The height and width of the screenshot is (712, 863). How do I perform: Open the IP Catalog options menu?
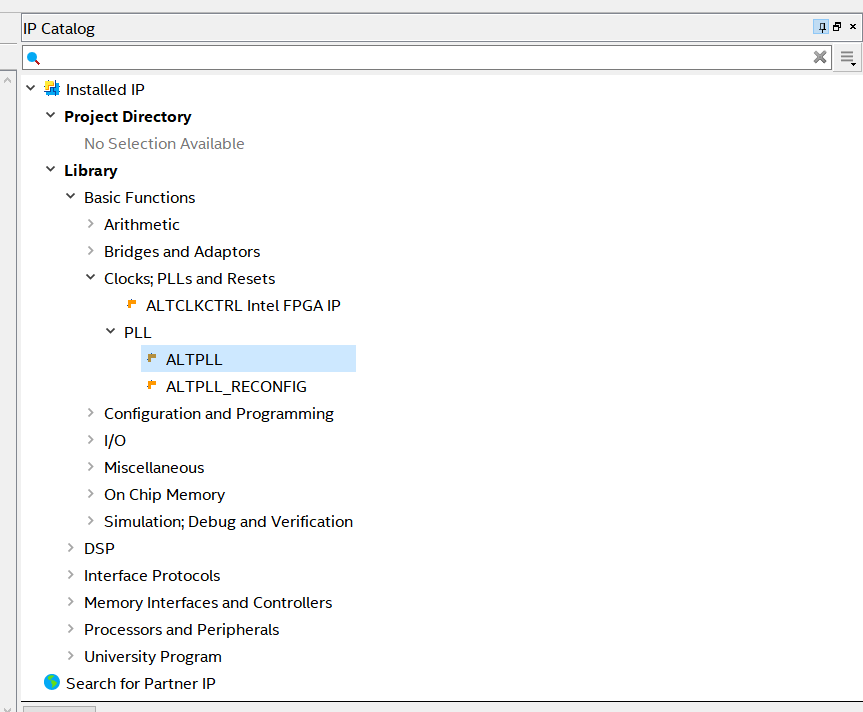(848, 58)
